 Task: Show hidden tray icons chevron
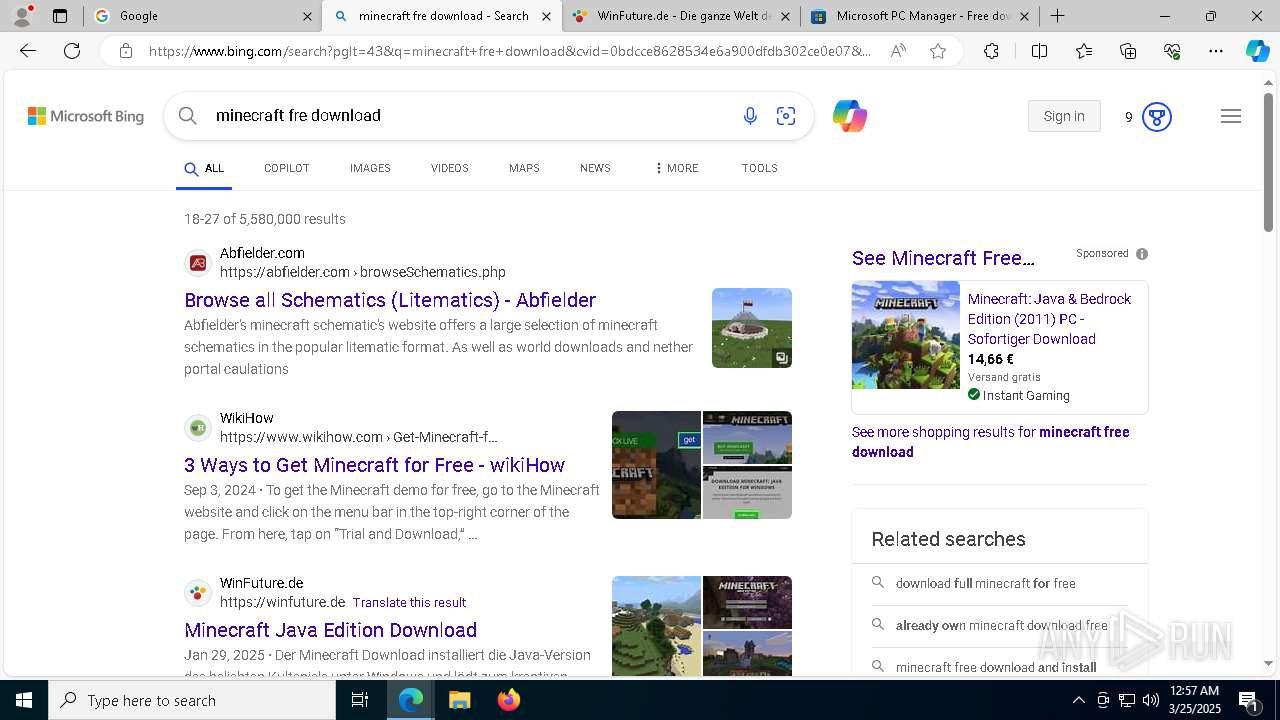(1078, 700)
